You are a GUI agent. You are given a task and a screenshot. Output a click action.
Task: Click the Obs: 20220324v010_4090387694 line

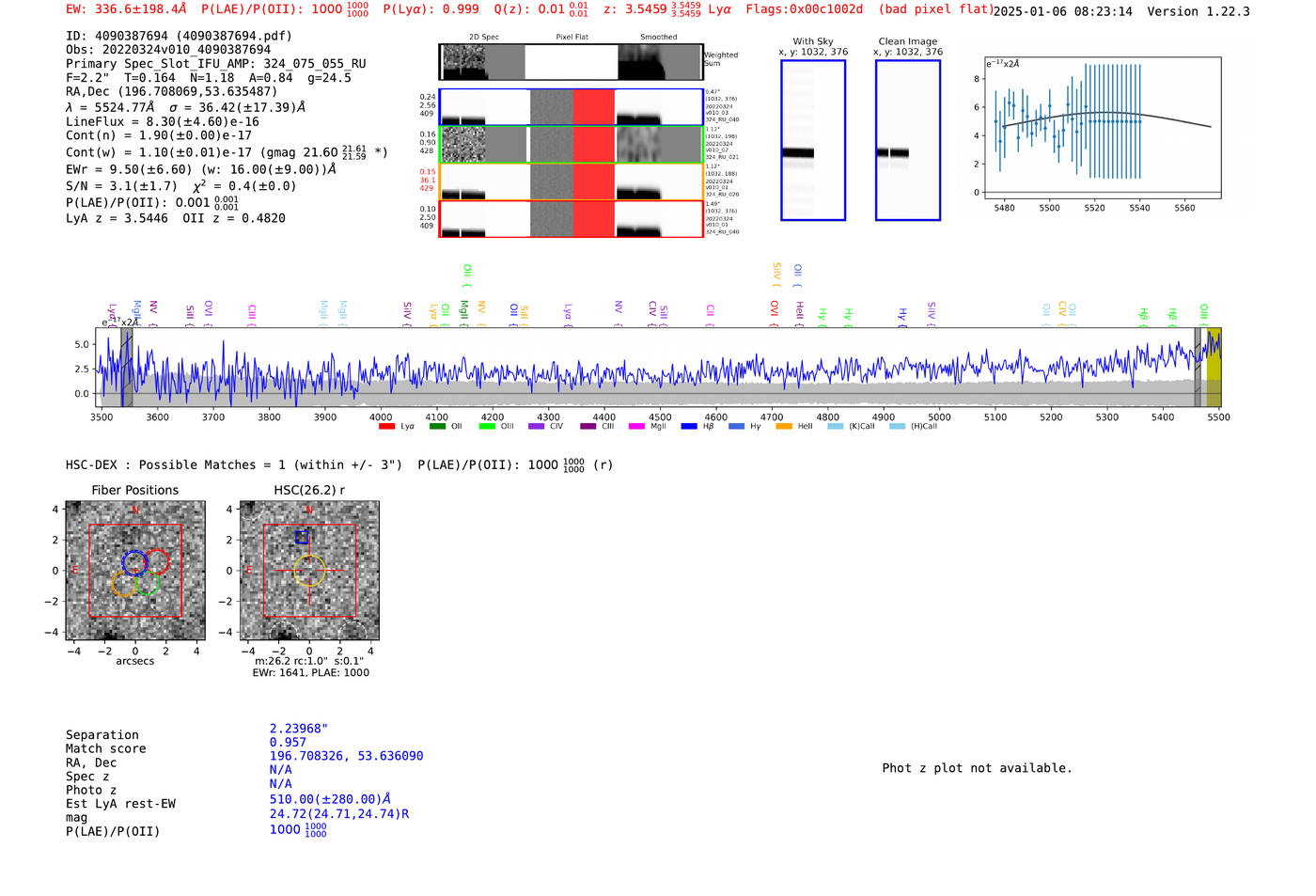pyautogui.click(x=168, y=49)
